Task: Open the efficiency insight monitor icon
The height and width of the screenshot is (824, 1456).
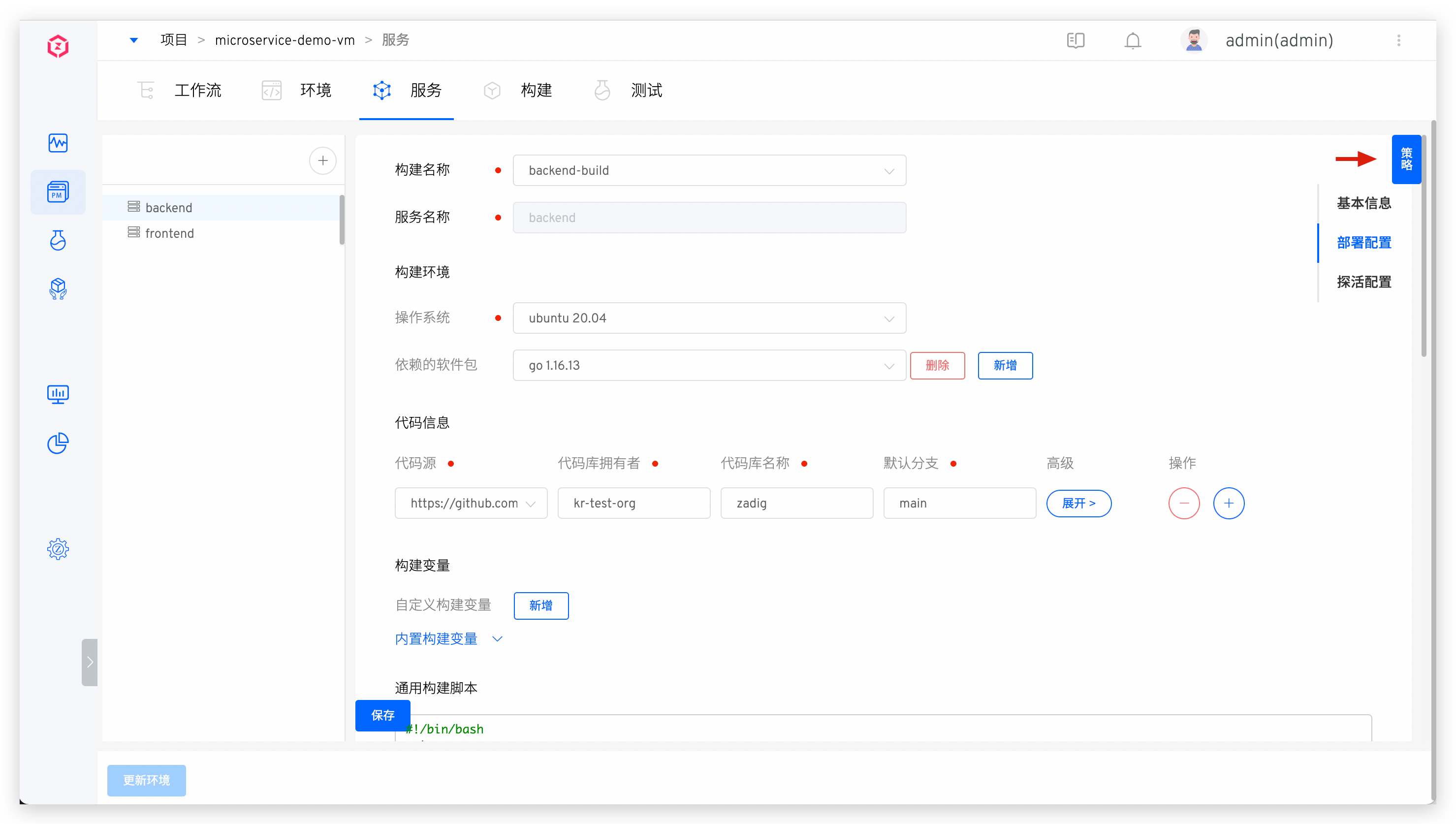Action: point(58,394)
